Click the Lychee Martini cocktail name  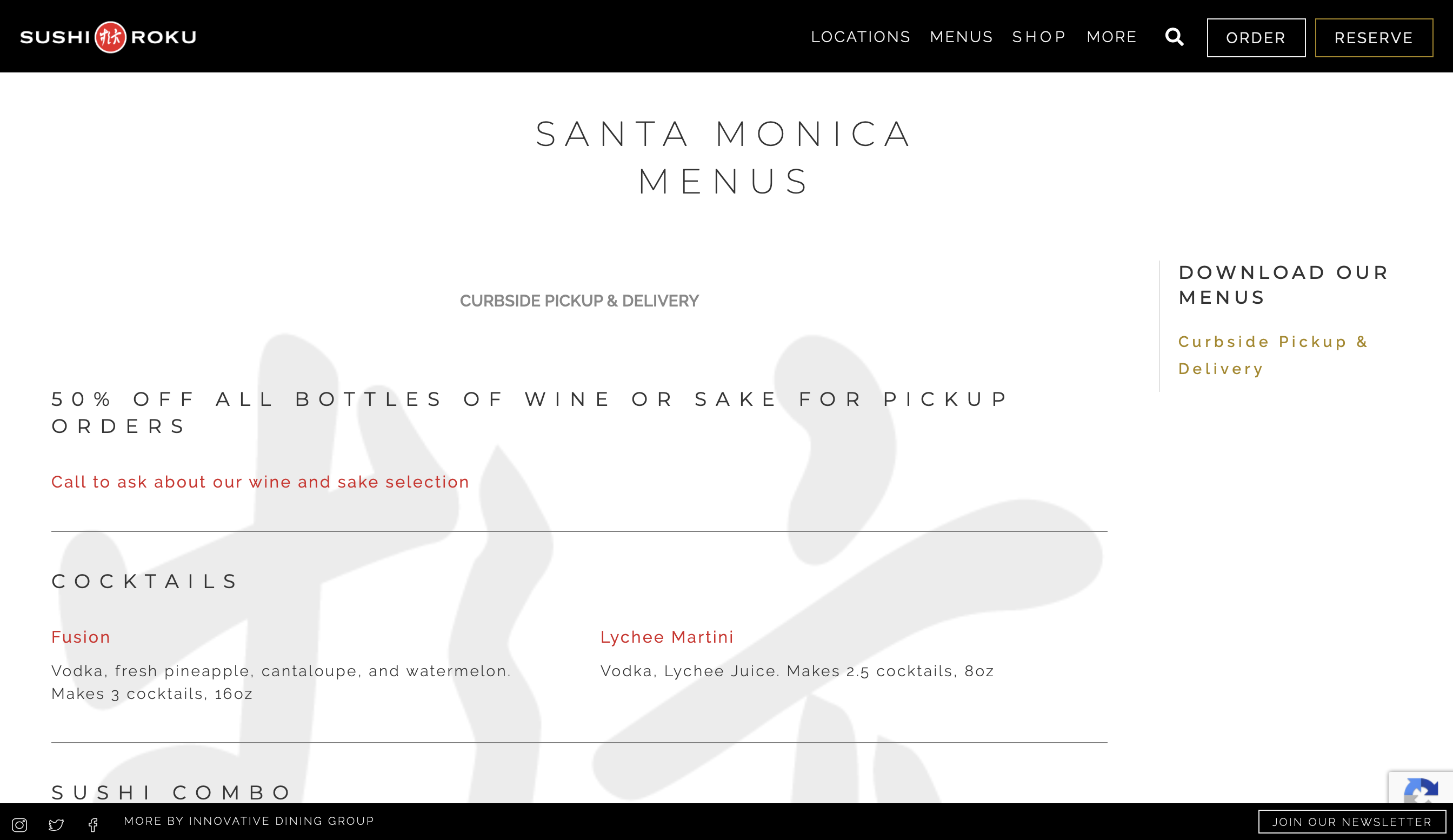666,637
